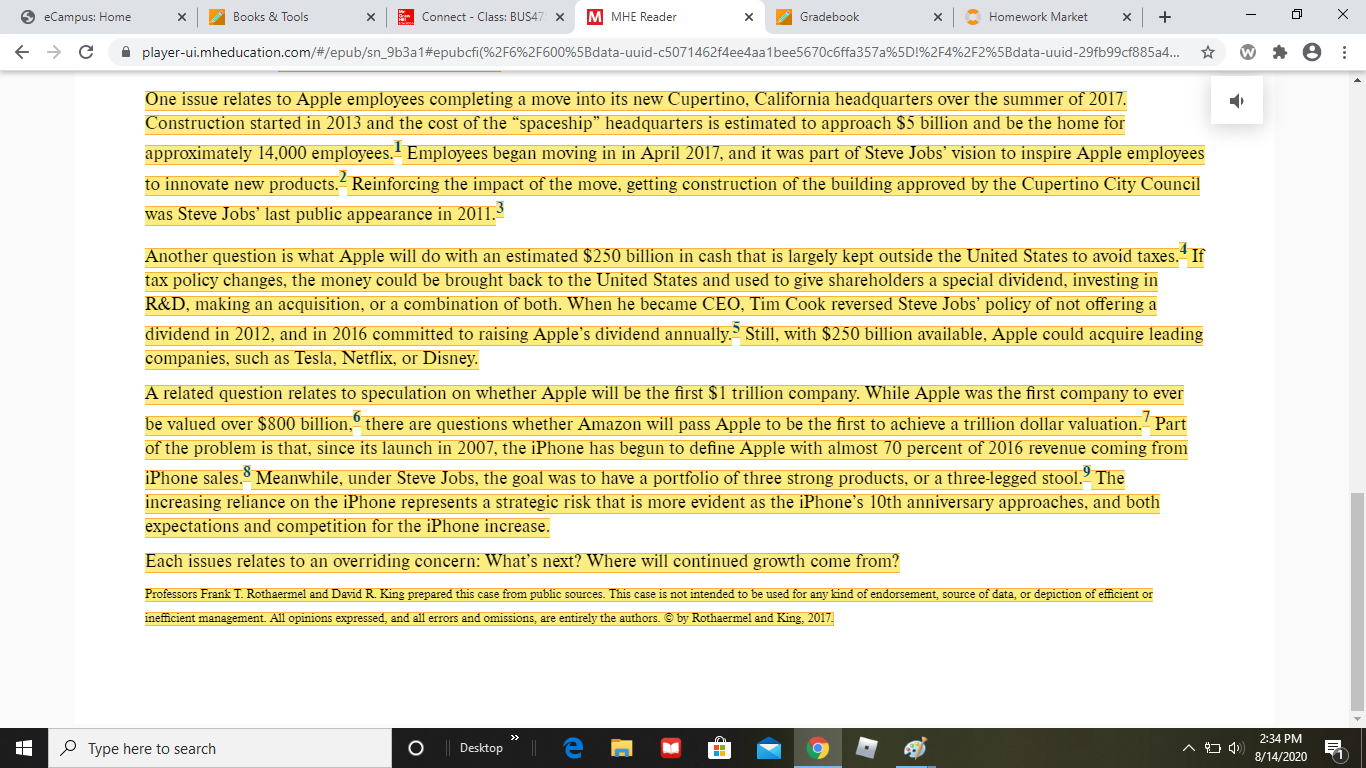Open the Chrome three-dot menu

pos(1343,52)
